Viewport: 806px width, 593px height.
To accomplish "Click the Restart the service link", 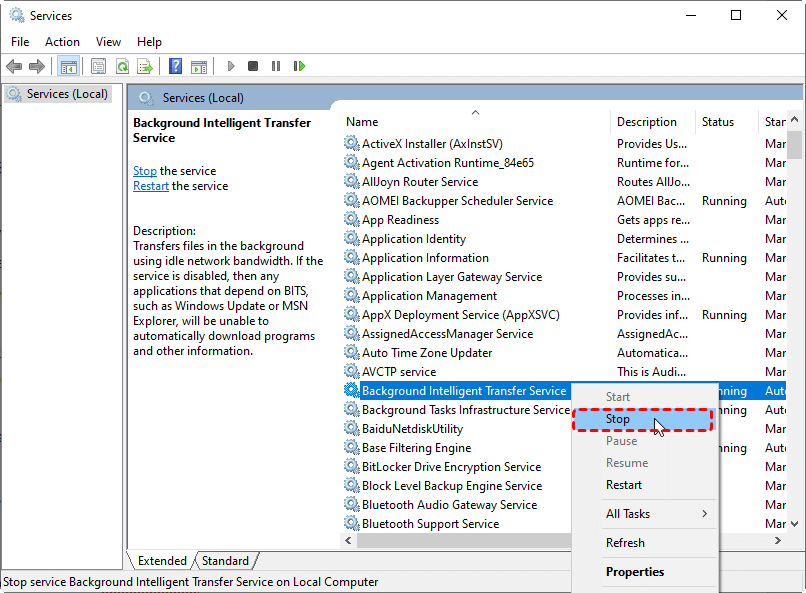I will [x=151, y=186].
